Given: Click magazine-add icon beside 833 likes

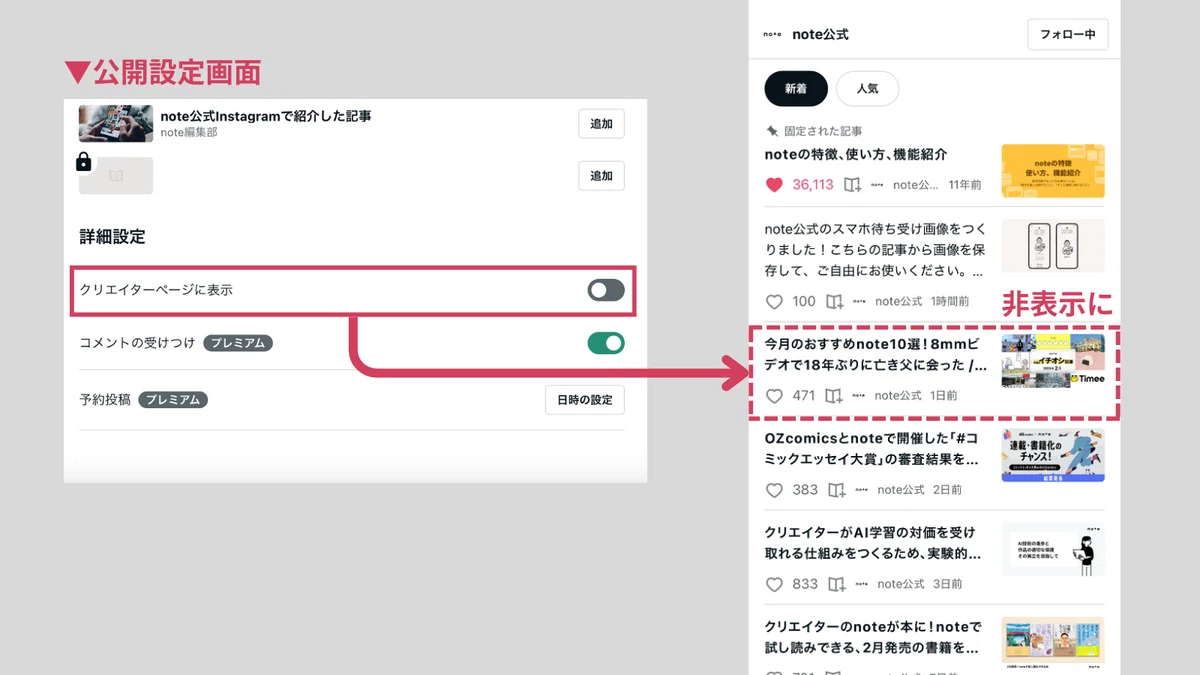Looking at the screenshot, I should (836, 584).
